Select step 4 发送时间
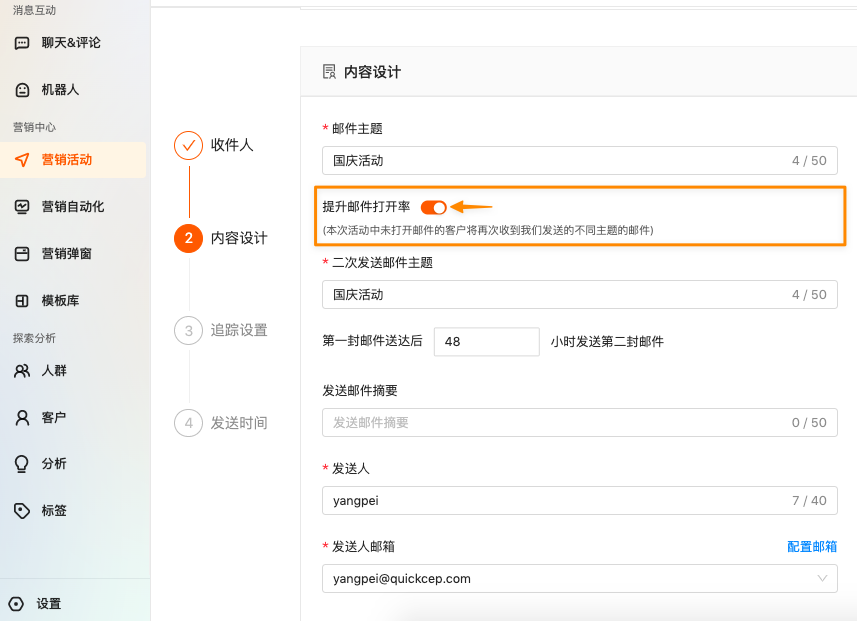 tap(221, 423)
